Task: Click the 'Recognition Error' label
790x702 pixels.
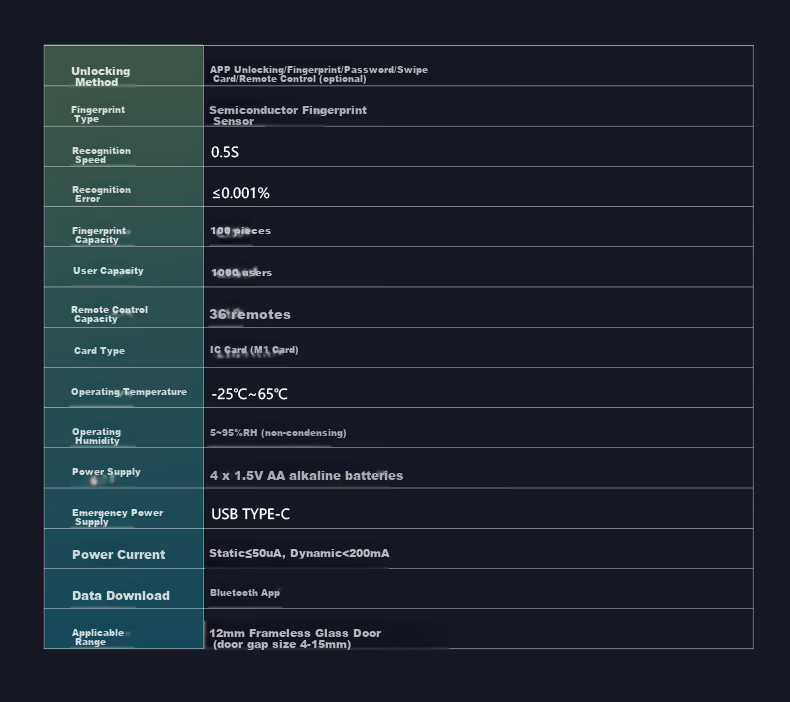Action: pos(101,194)
